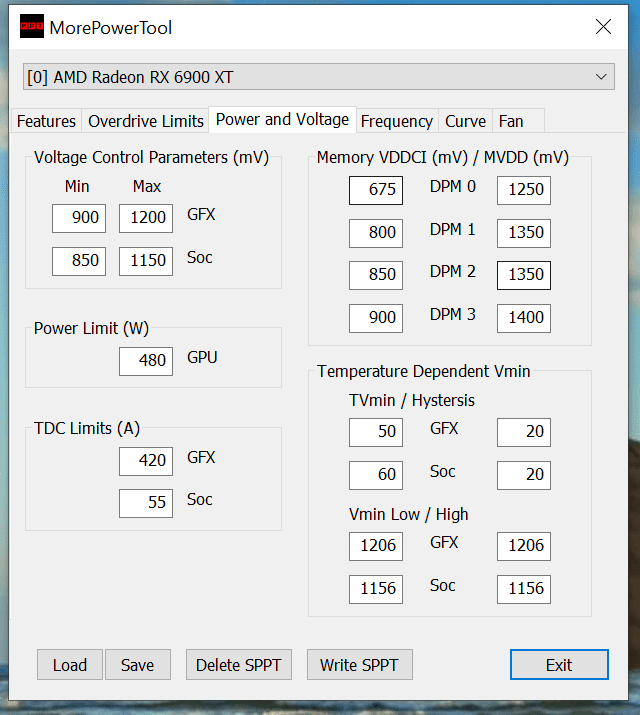
Task: Click the 'Voltage Control Parameters (mV)' label
Action: click(x=151, y=158)
